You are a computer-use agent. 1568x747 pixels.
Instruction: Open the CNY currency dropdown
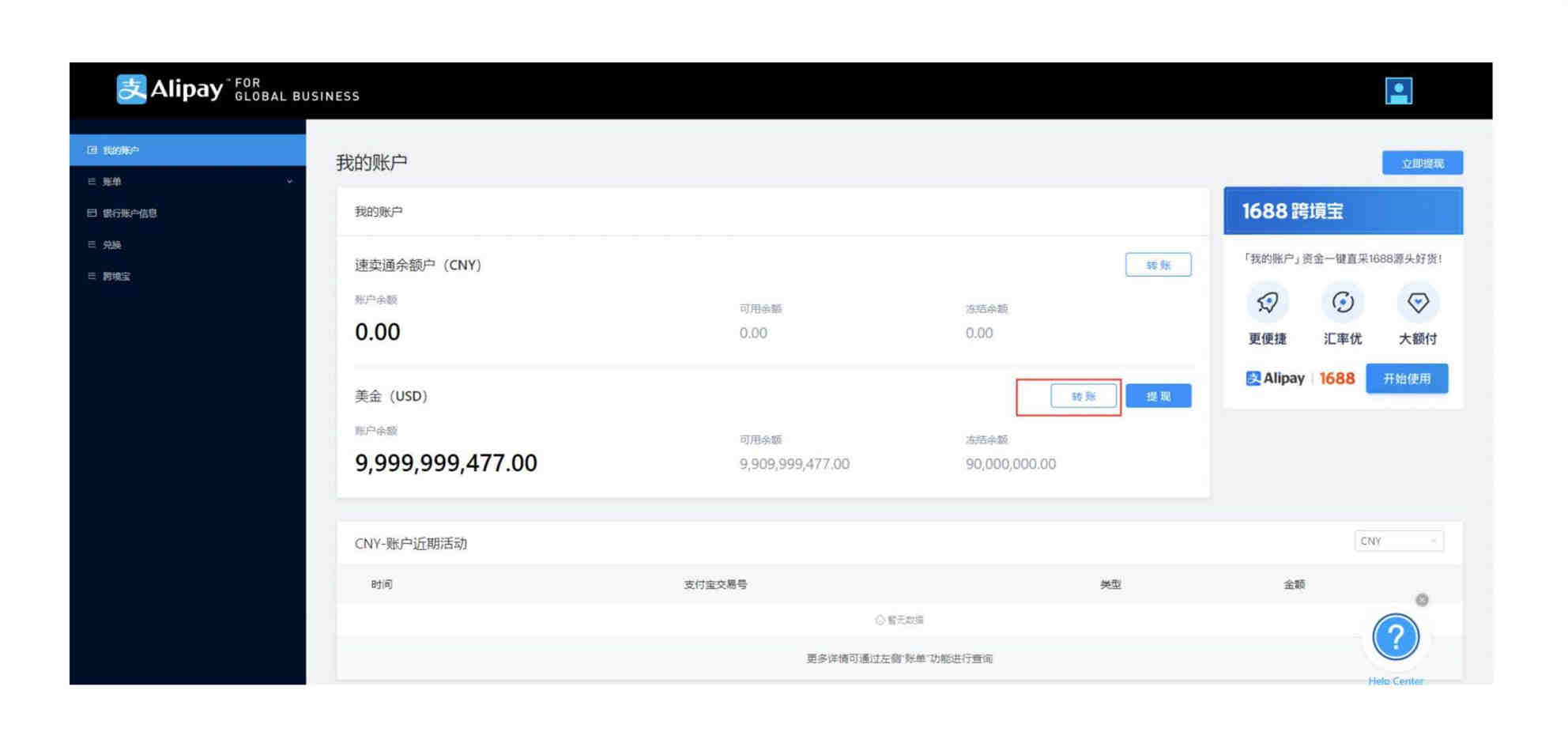[x=1399, y=541]
